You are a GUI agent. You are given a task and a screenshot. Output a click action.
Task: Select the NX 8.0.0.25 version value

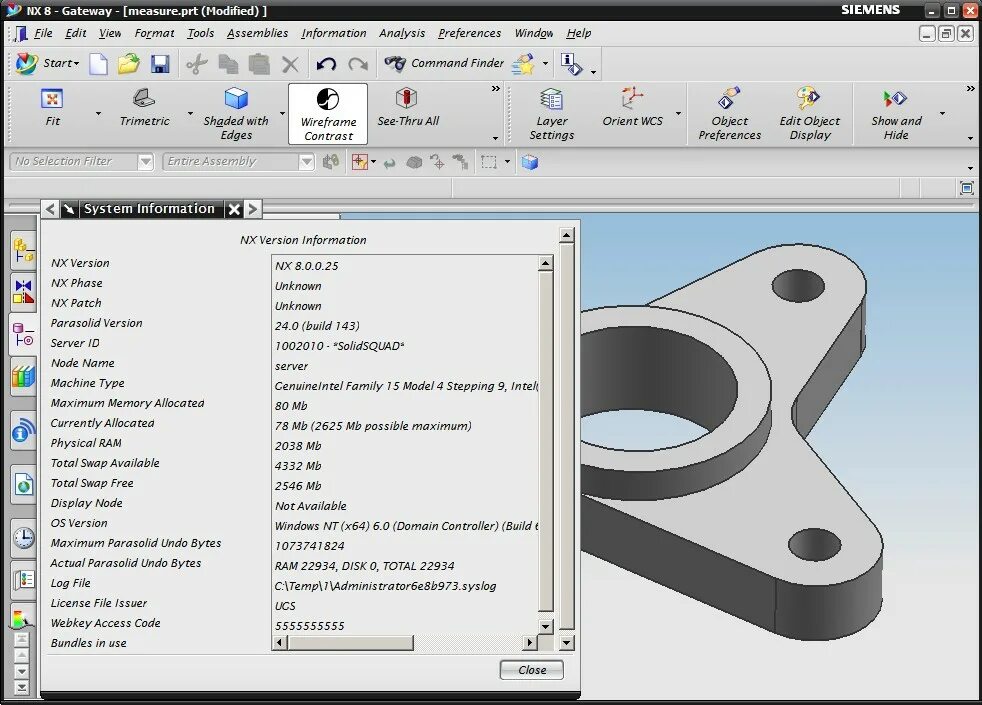tap(306, 266)
